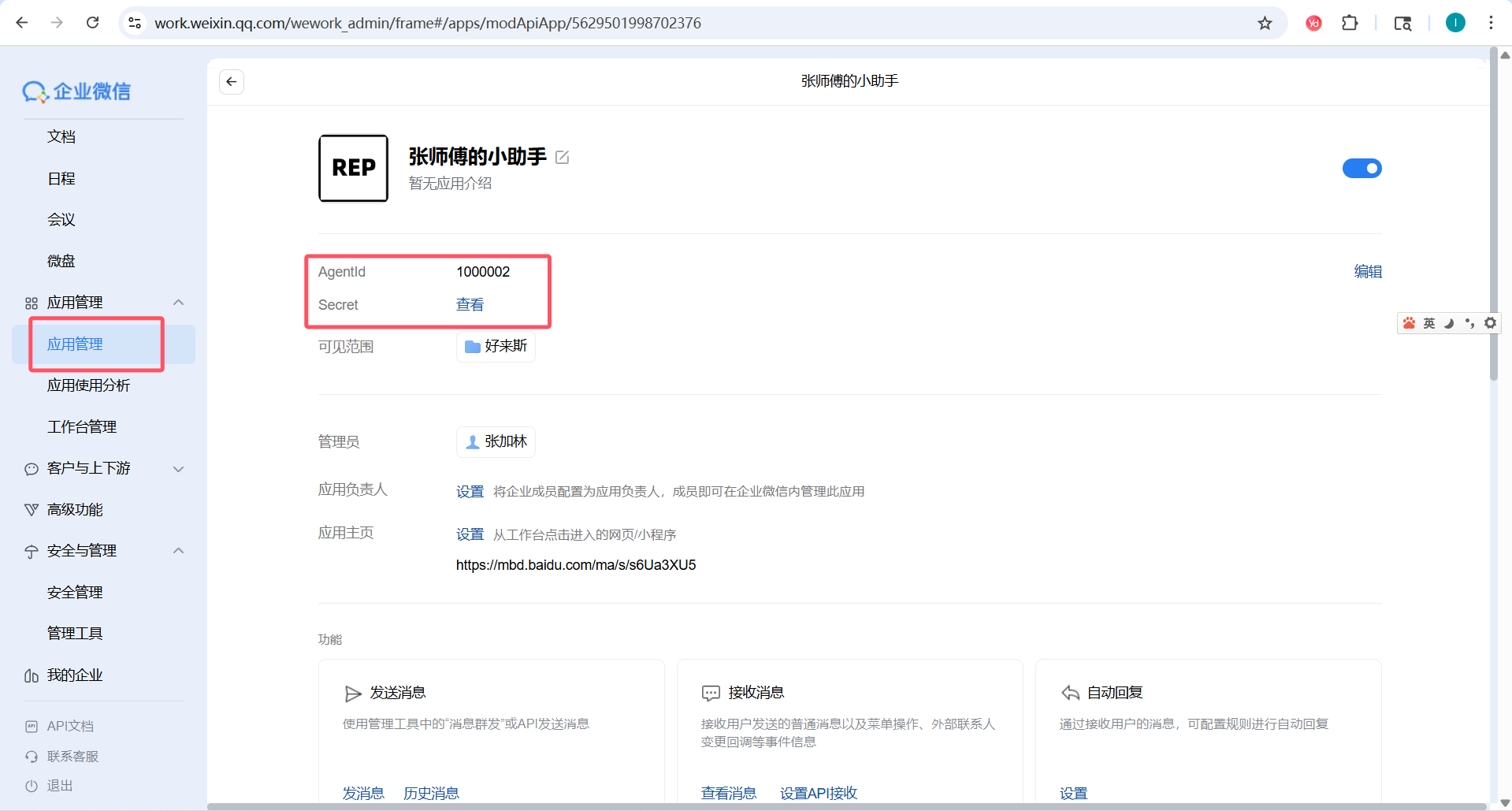Open 应用使用分析 in the sidebar
1512x811 pixels.
tap(88, 385)
